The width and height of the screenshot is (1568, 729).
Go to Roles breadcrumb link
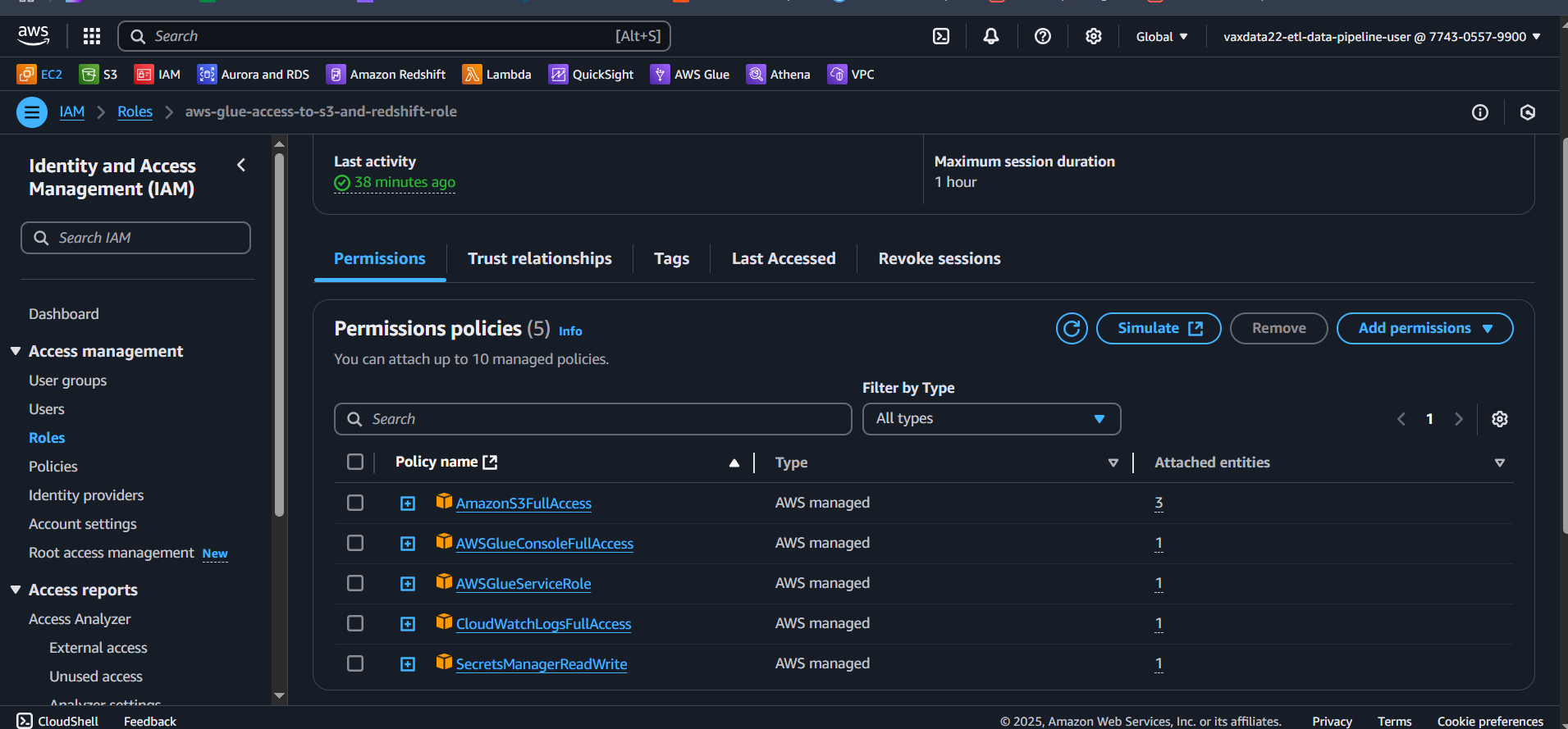point(135,112)
